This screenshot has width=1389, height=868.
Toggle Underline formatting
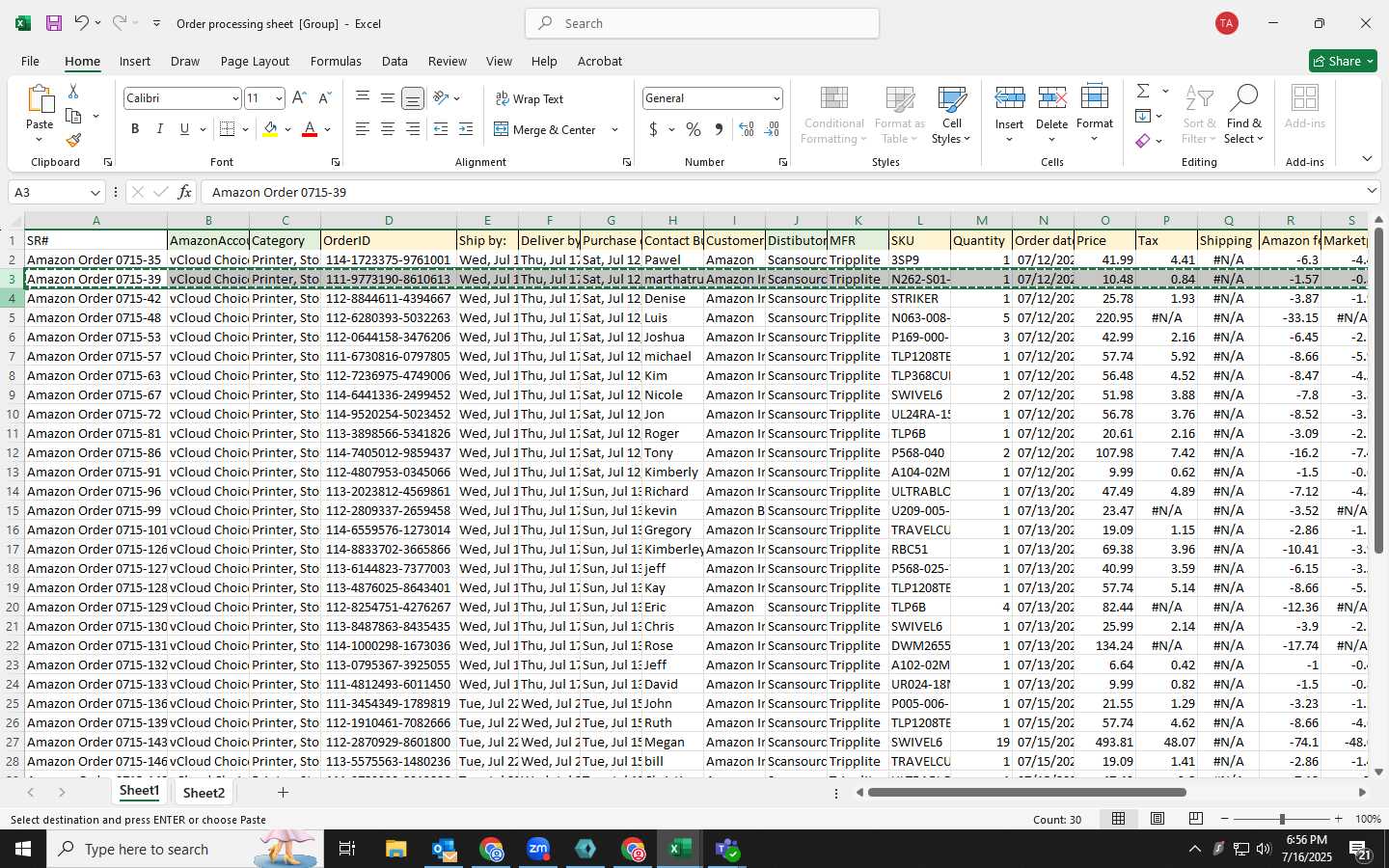click(x=184, y=129)
